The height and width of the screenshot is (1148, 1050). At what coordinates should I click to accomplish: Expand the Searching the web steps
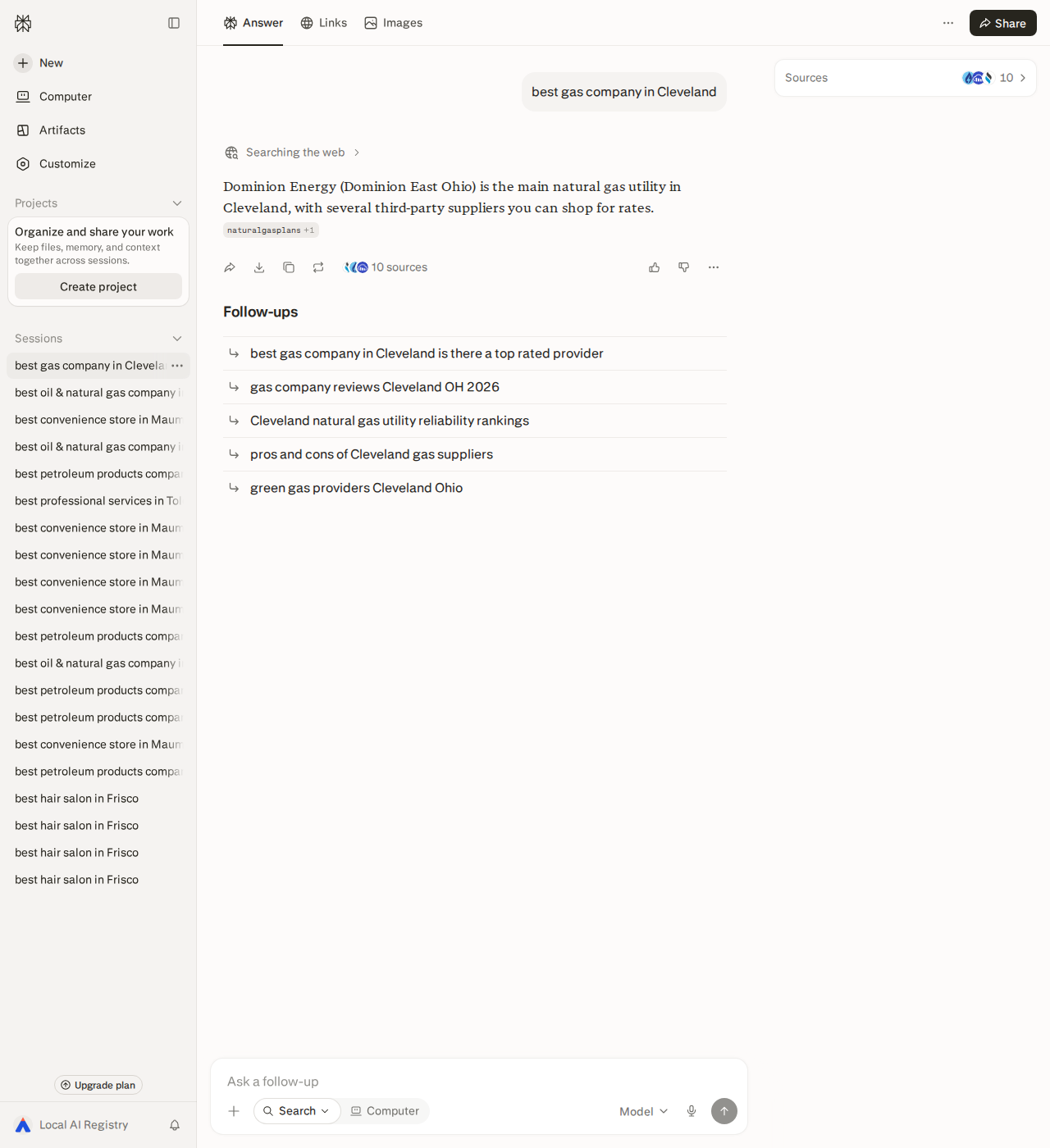pyautogui.click(x=293, y=153)
